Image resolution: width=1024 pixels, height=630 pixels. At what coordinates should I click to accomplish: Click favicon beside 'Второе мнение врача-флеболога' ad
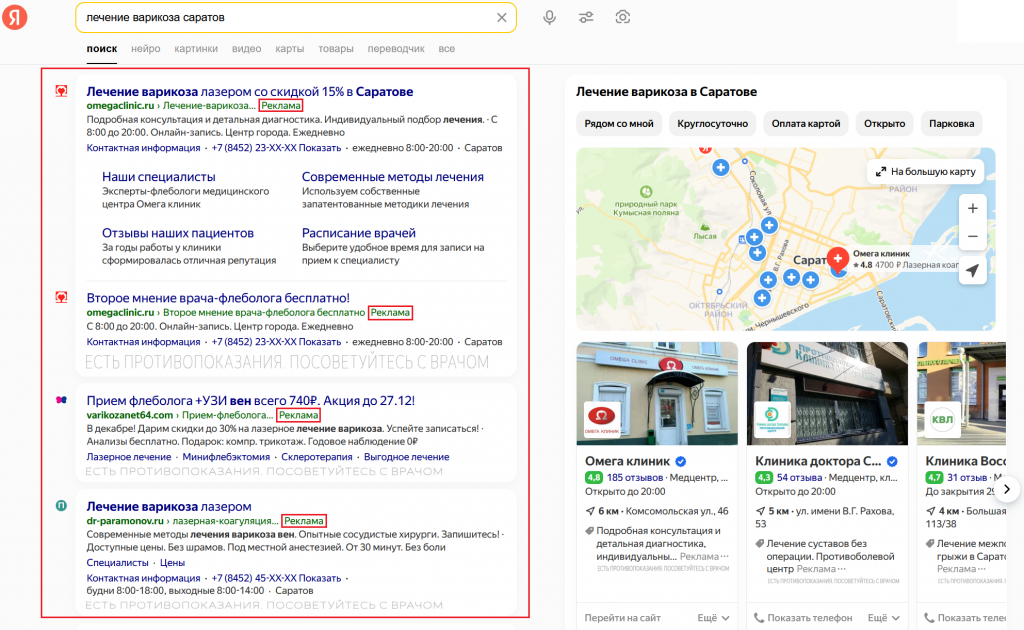coord(61,297)
